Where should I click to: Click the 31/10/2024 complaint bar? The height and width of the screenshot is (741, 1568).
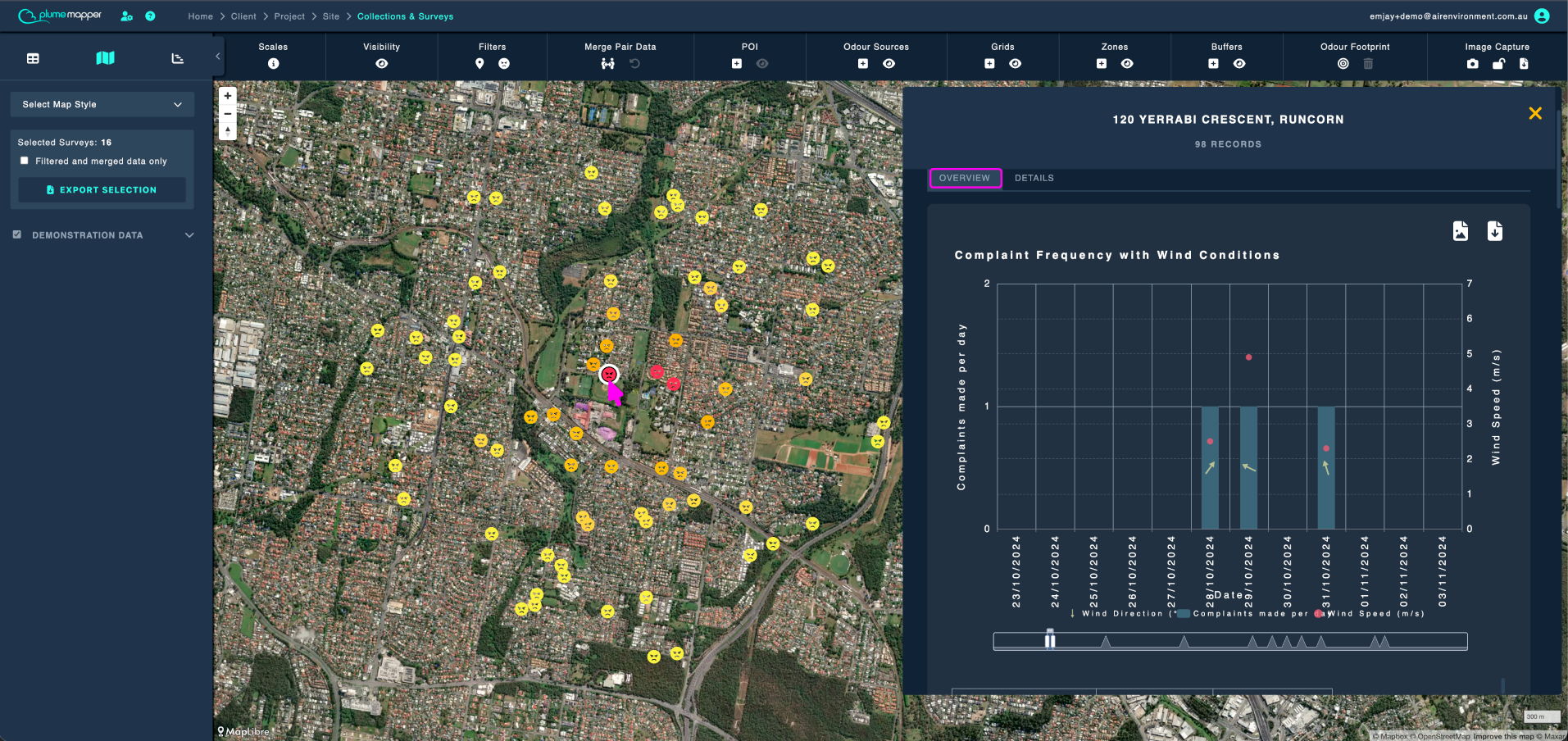pos(1326,467)
